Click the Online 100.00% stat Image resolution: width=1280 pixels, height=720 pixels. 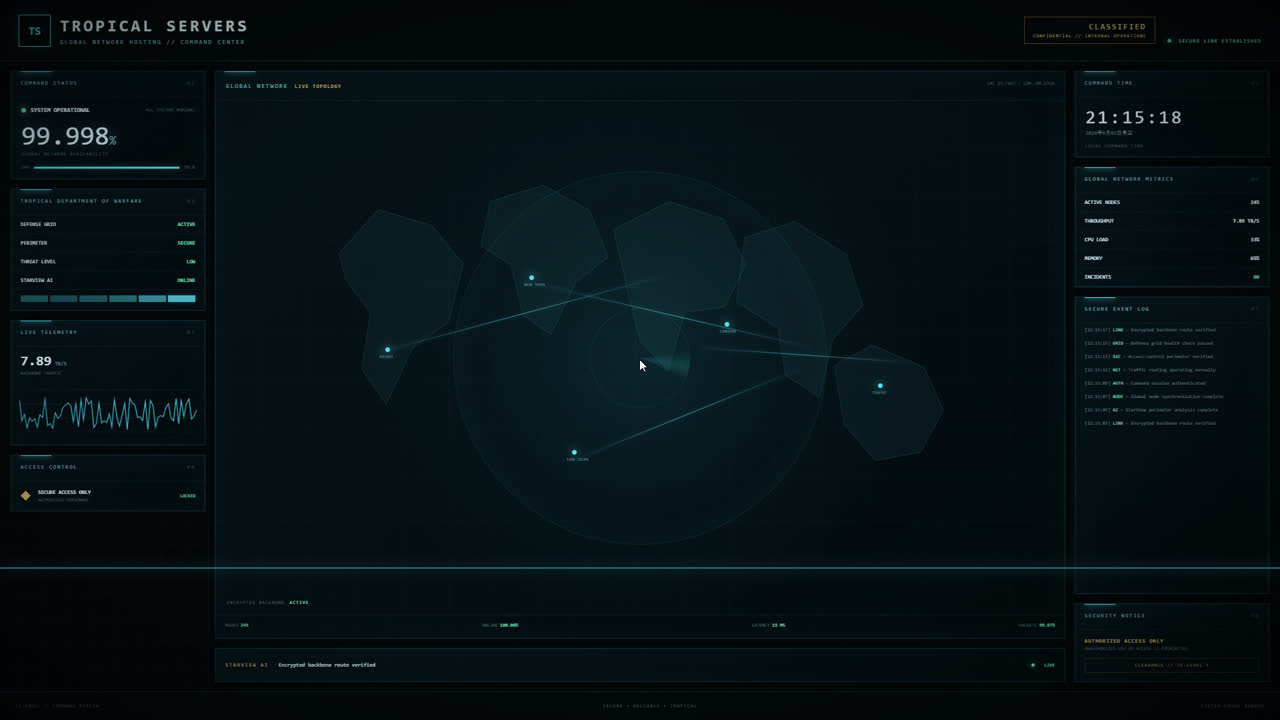500,625
